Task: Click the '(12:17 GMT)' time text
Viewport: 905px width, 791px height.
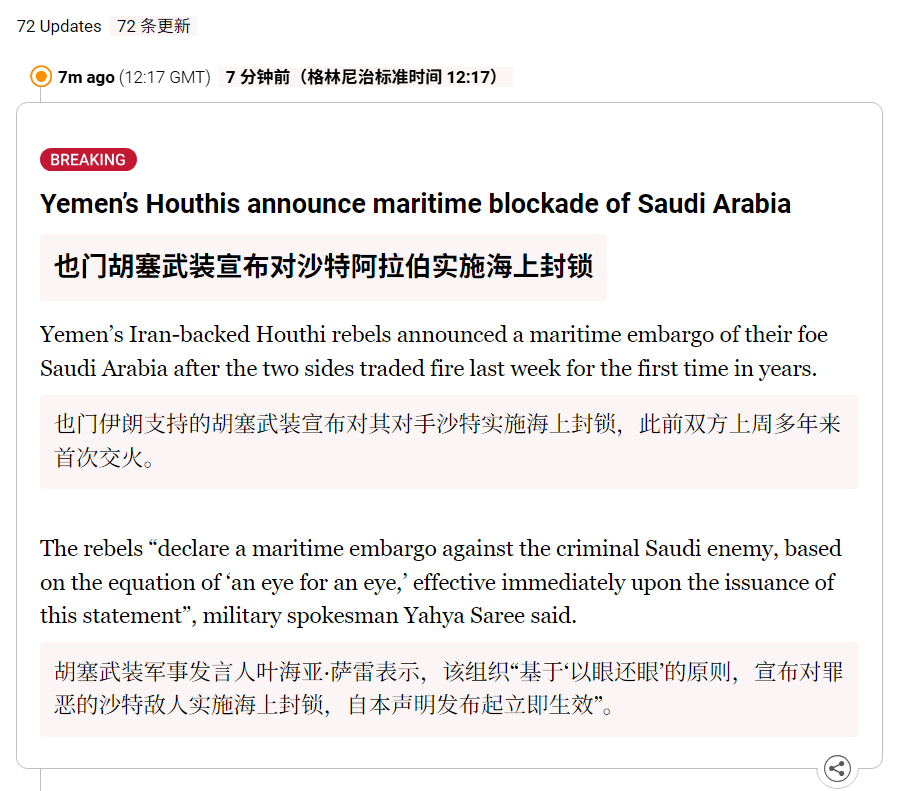Action: pyautogui.click(x=164, y=77)
